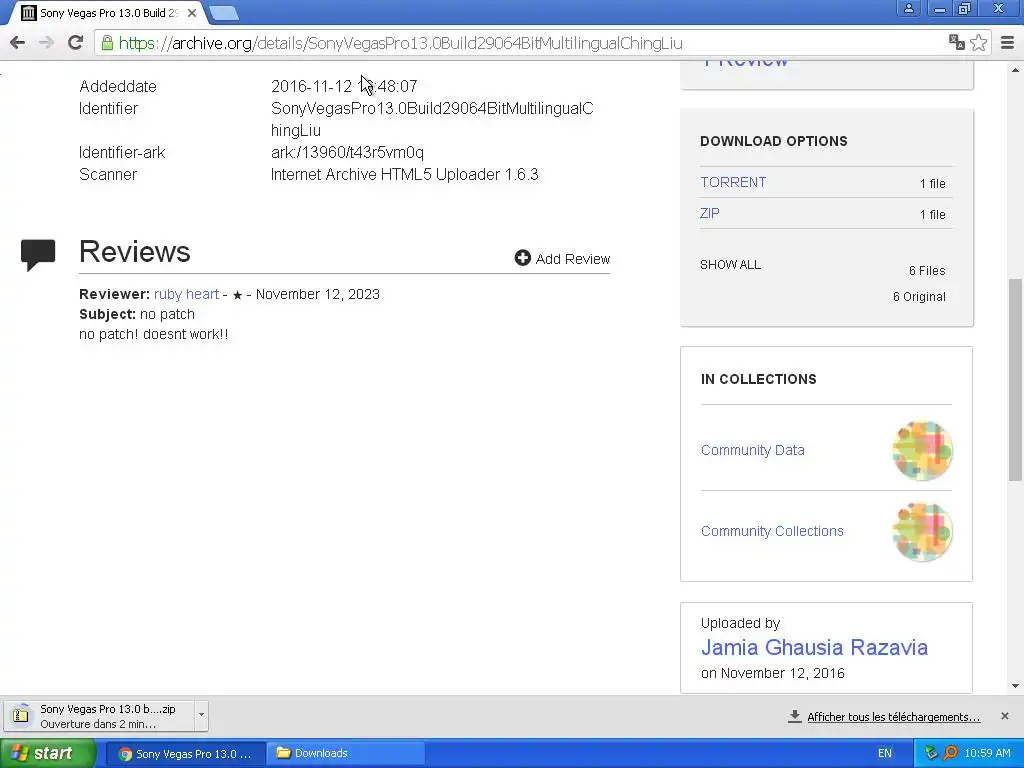The image size is (1024, 768).
Task: Click the 6 Original text
Action: [919, 296]
